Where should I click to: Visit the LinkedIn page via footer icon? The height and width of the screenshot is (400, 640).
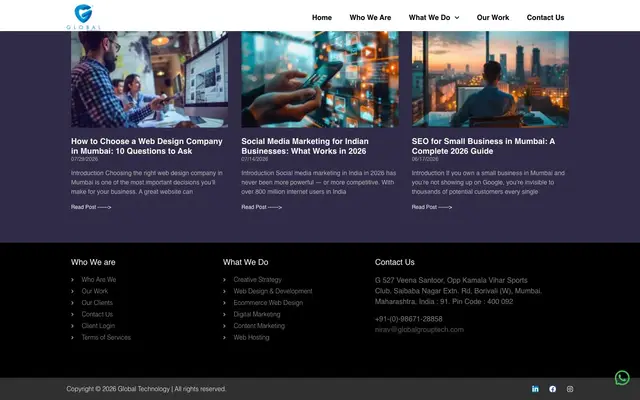point(535,389)
